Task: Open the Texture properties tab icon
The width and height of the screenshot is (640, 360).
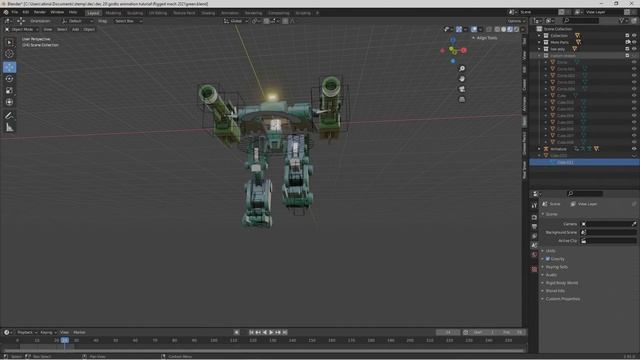Action: click(x=534, y=269)
